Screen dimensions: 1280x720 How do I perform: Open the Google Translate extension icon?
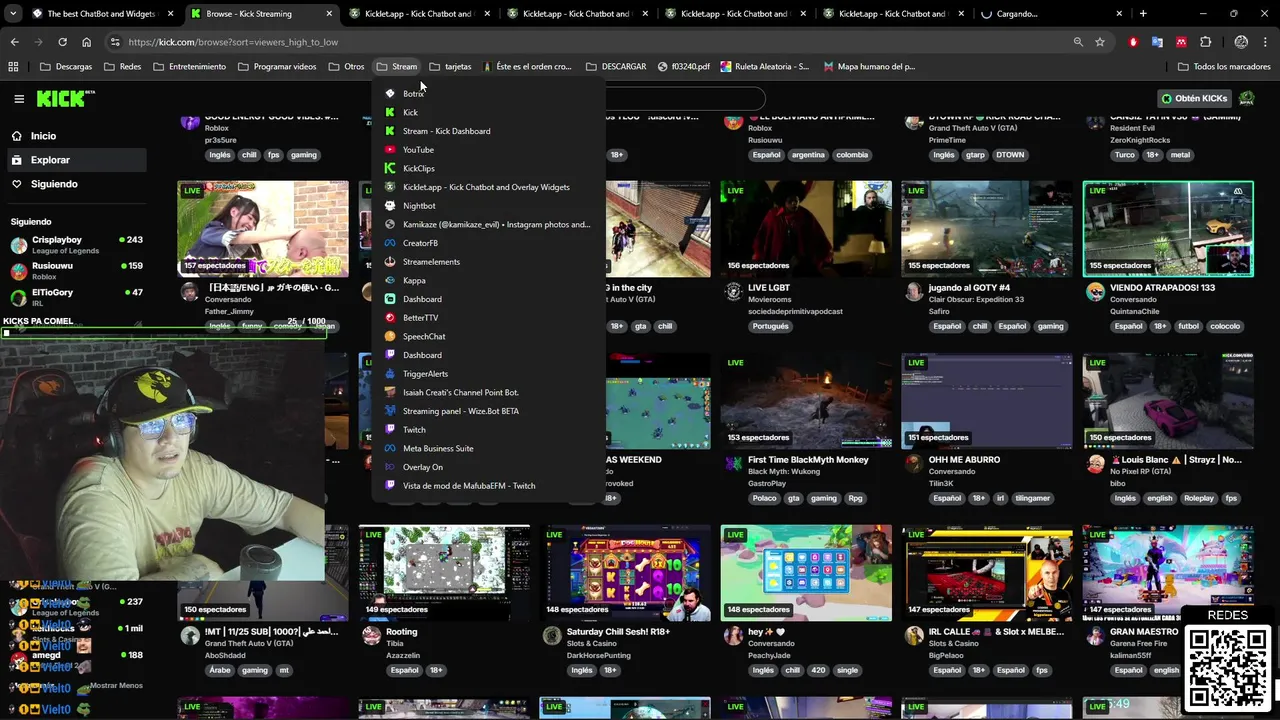(1157, 42)
